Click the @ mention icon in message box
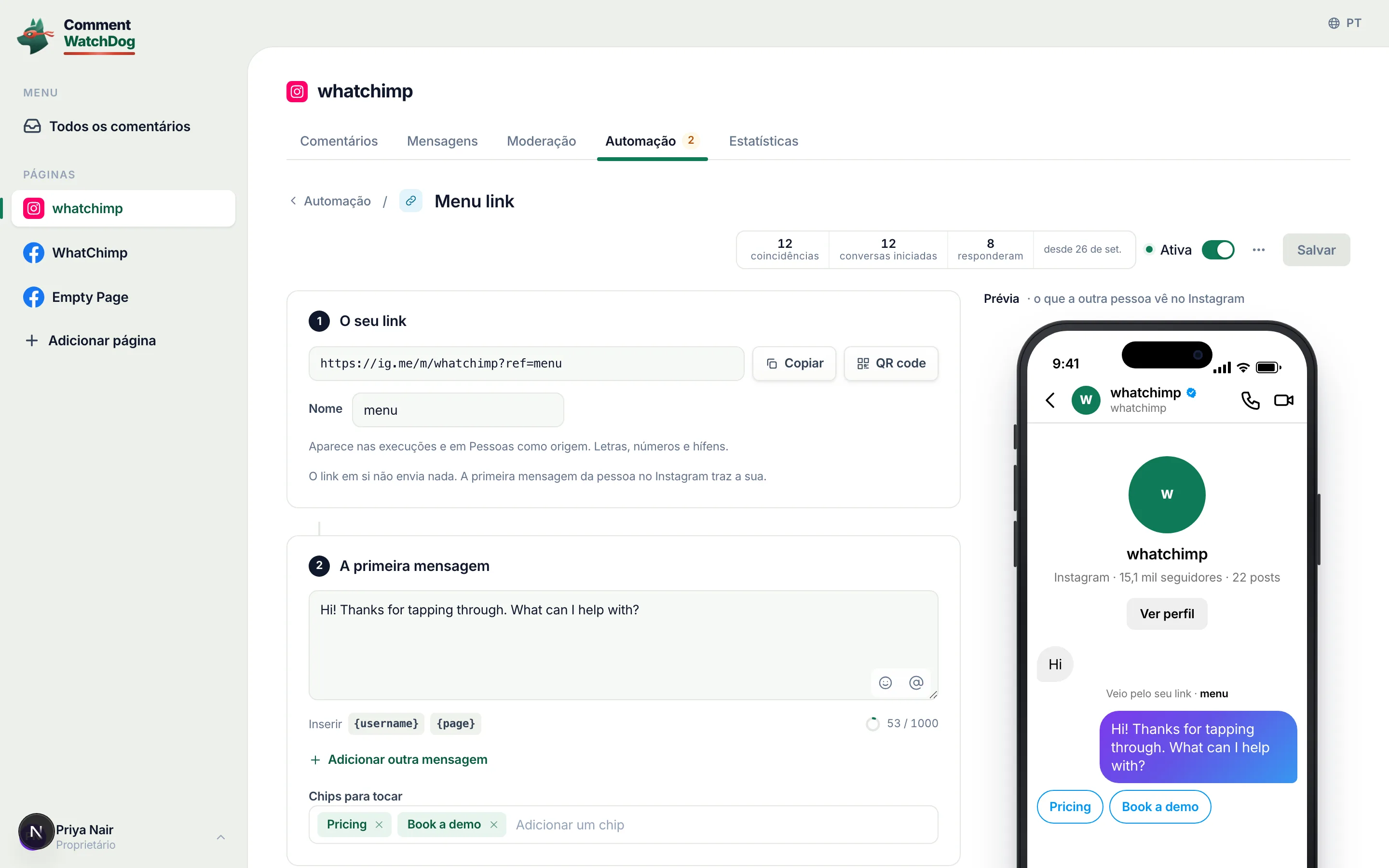The image size is (1389, 868). [x=916, y=682]
